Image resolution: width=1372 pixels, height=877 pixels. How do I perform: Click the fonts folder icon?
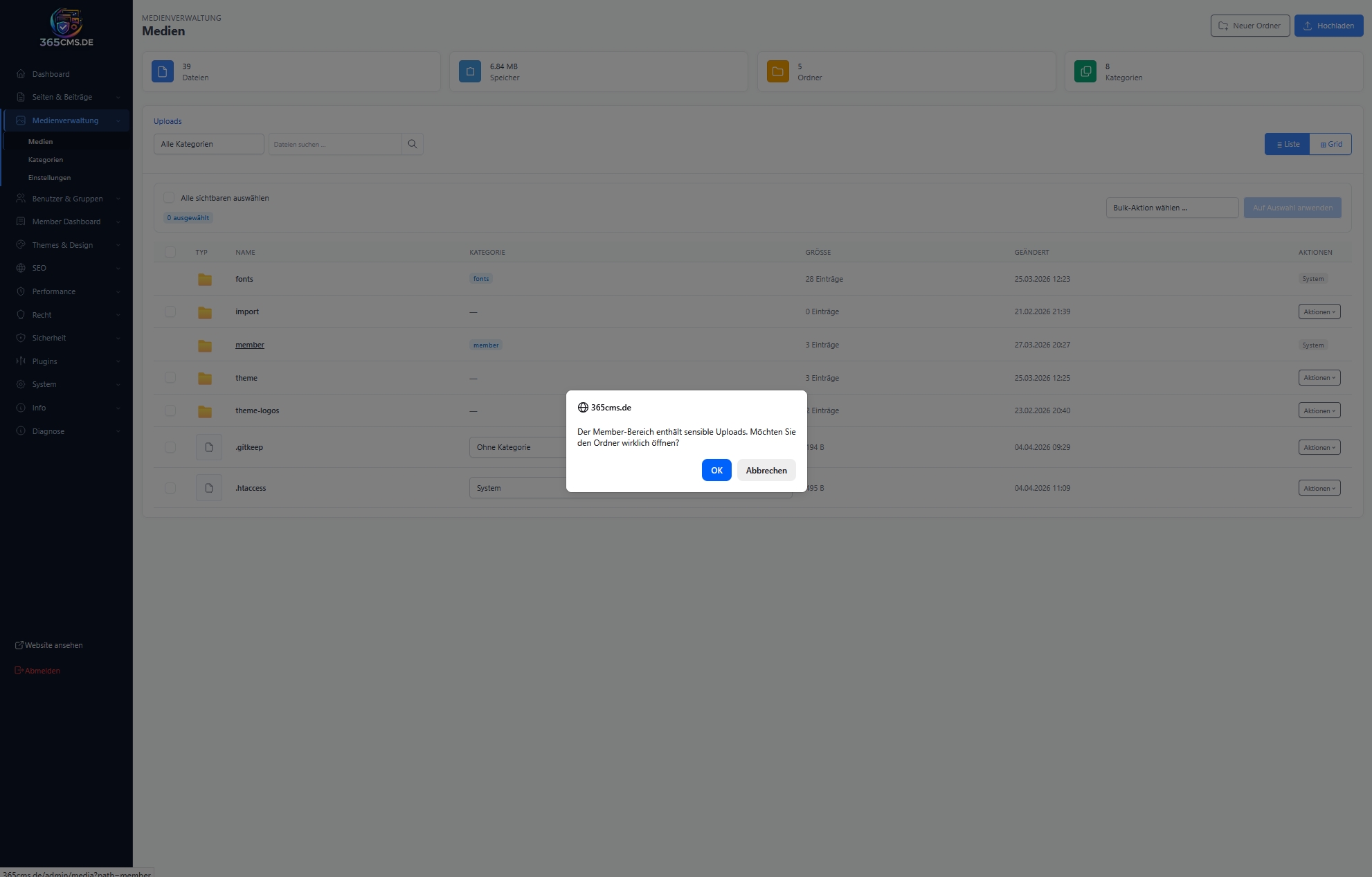[x=205, y=280]
